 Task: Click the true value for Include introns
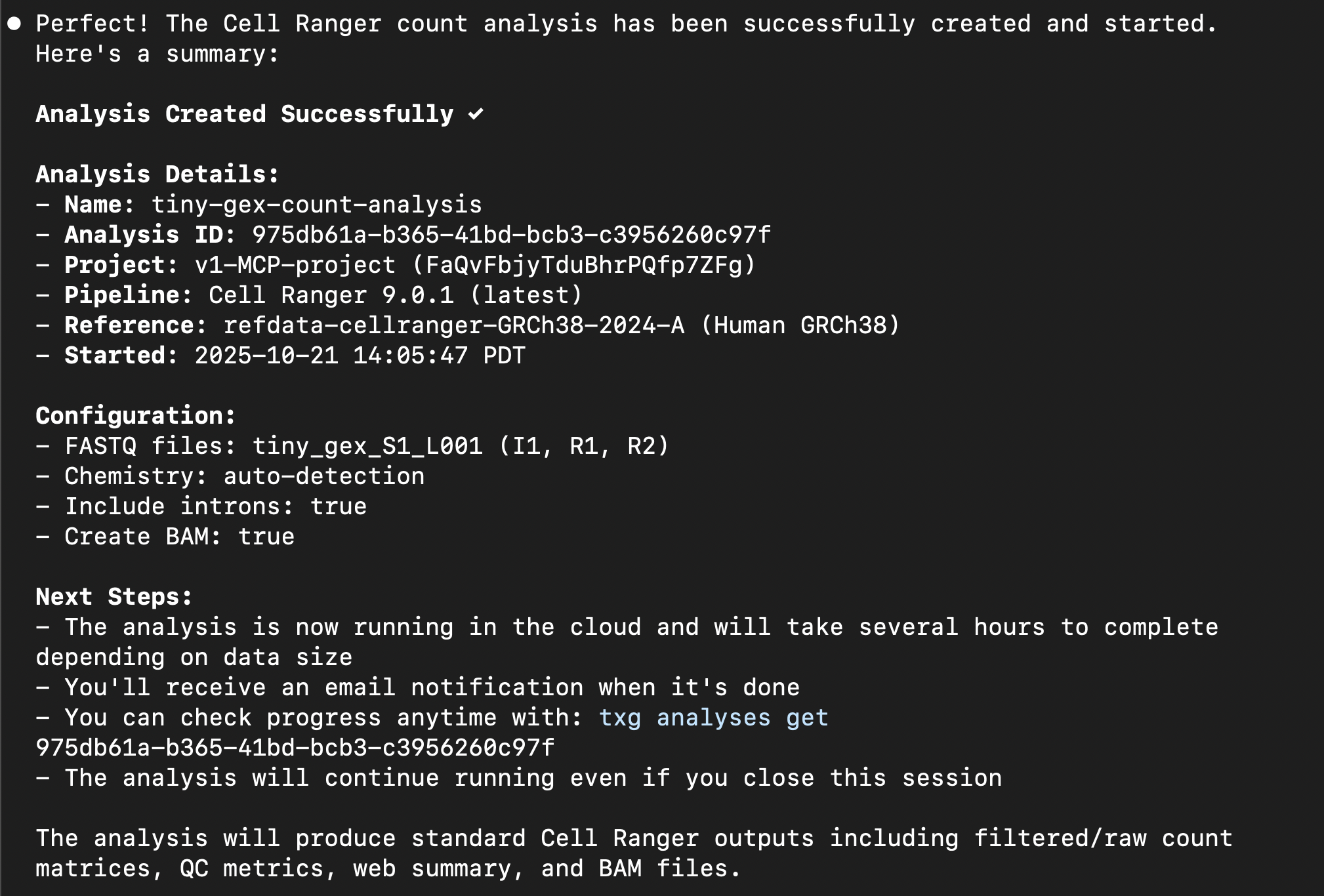339,506
